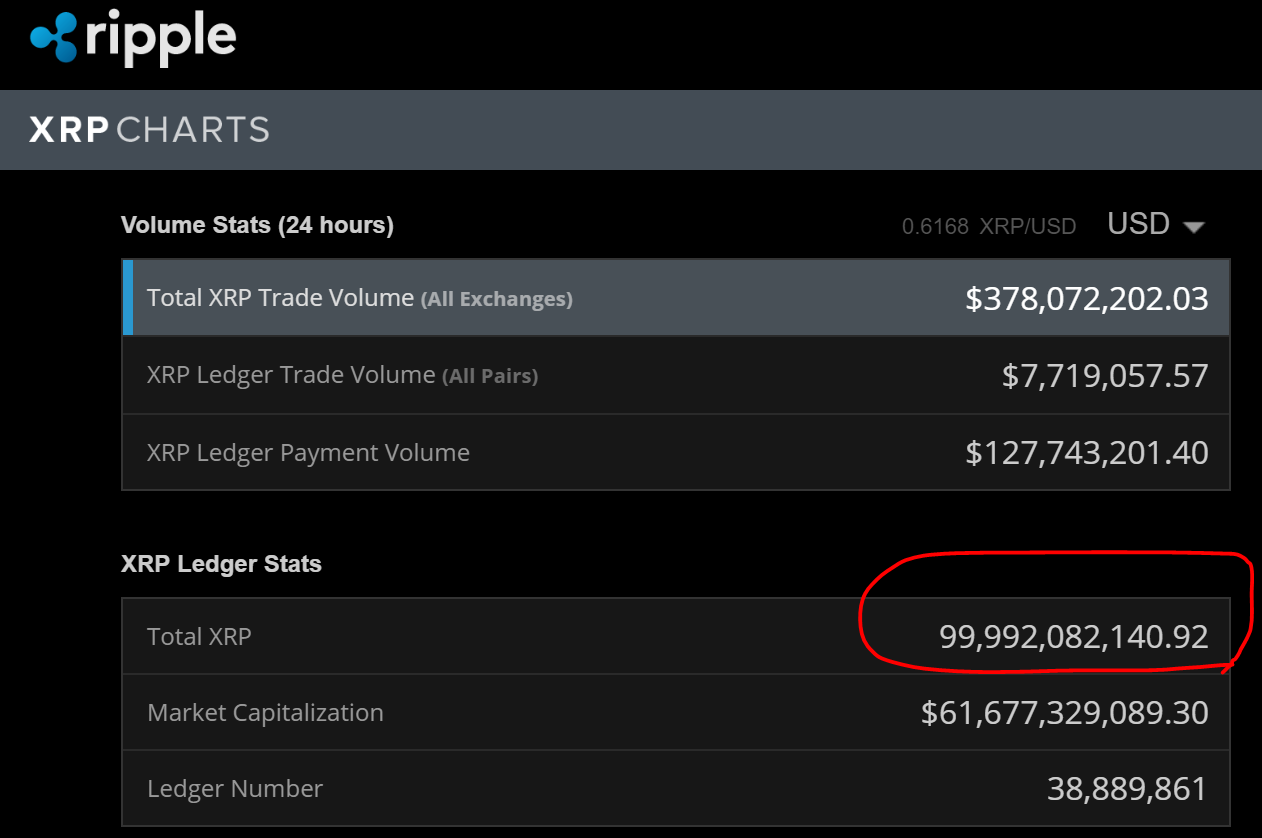
Task: Click the ripple wordmark text
Action: click(x=161, y=37)
